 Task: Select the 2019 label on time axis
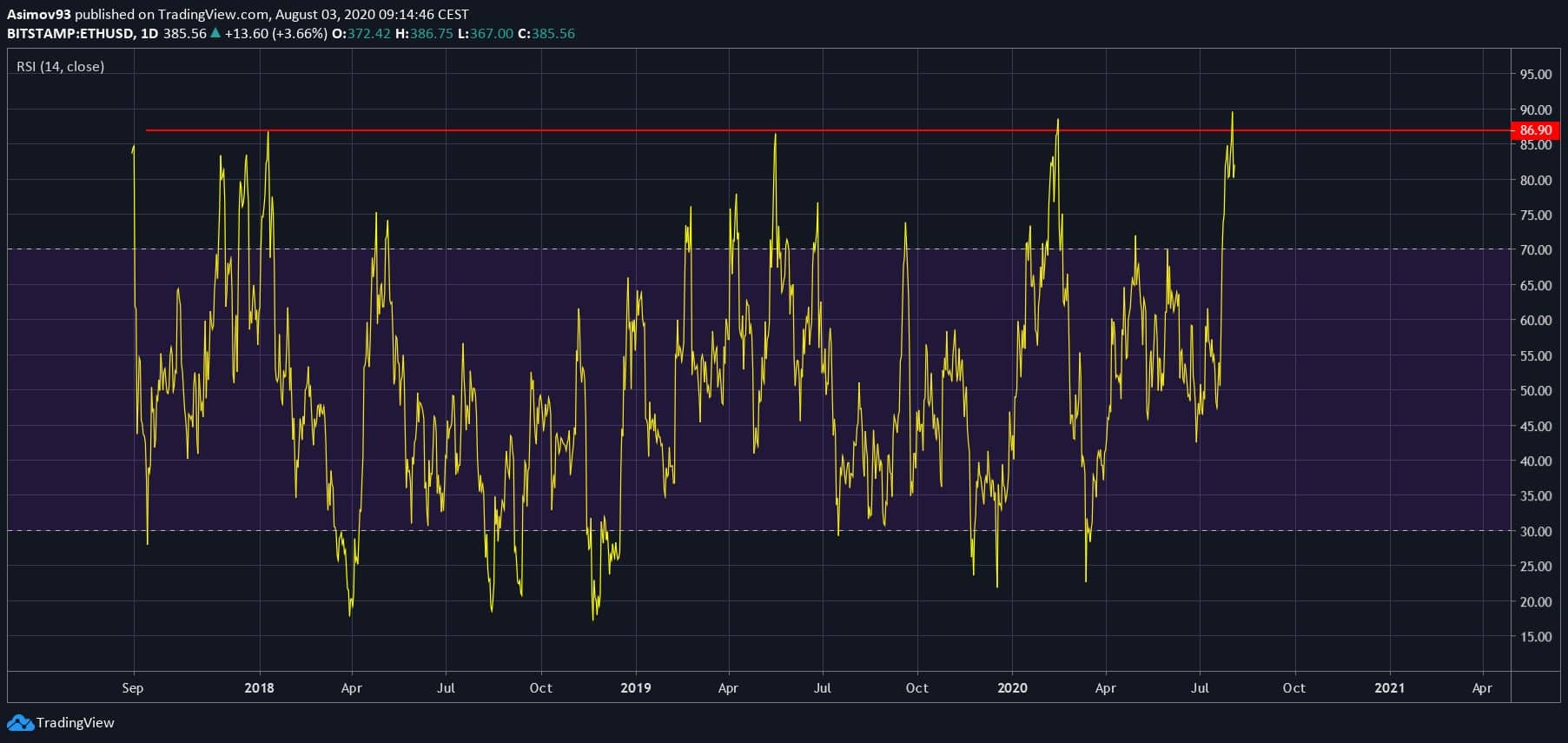pyautogui.click(x=636, y=687)
